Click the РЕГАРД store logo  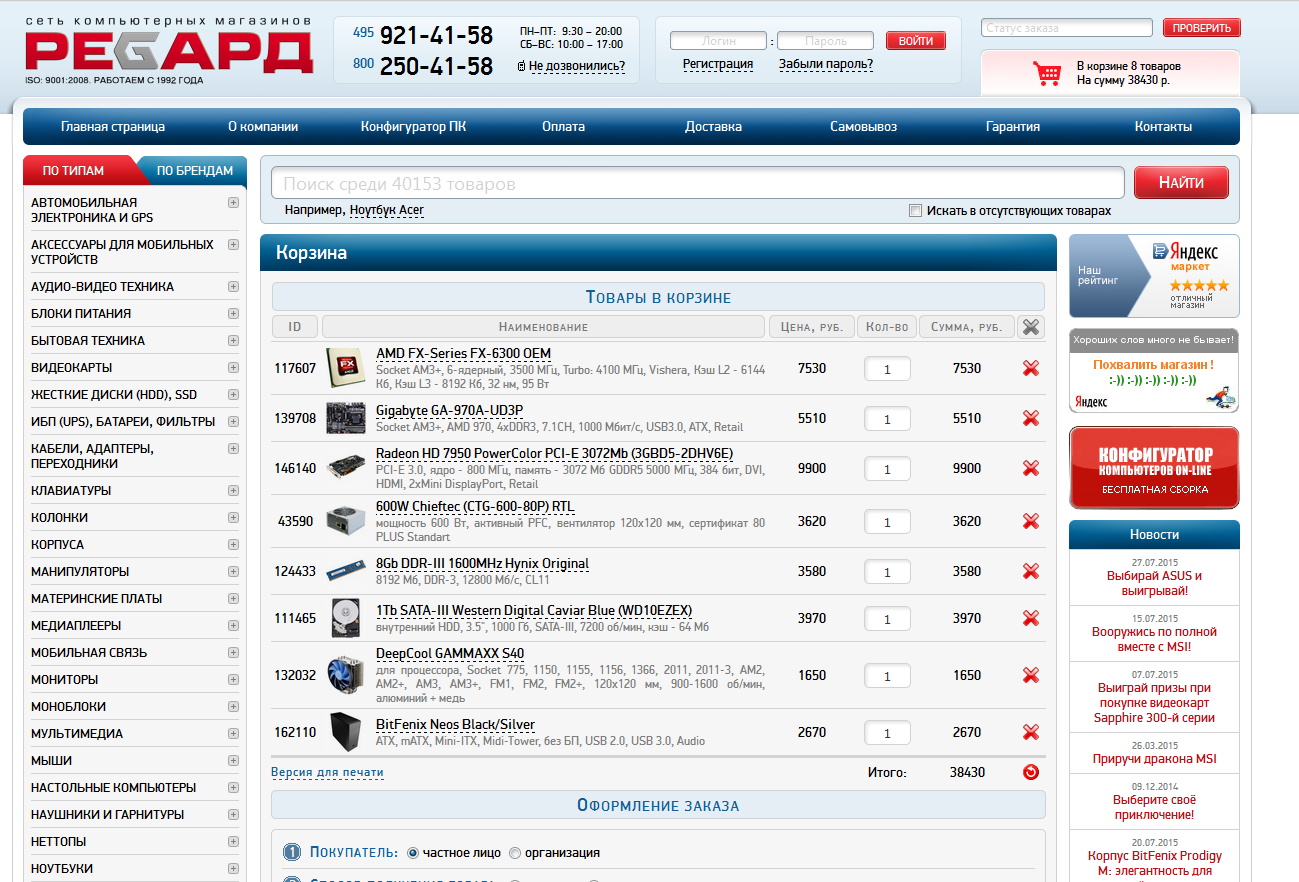[x=168, y=50]
